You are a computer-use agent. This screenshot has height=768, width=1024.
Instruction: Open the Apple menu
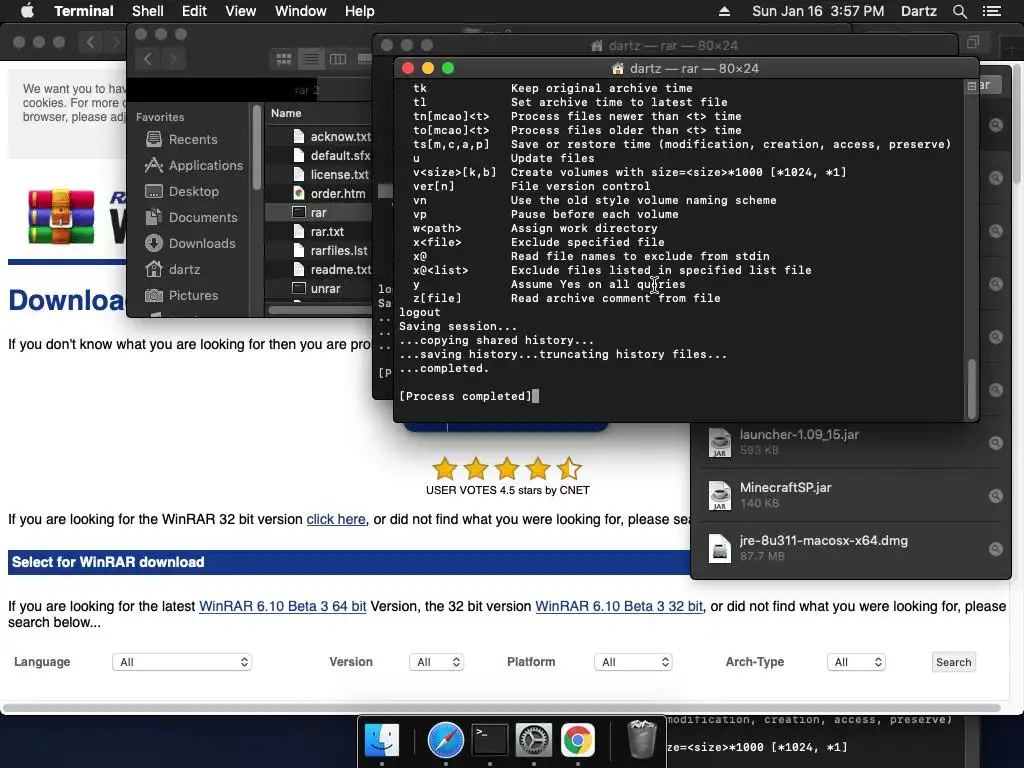tap(27, 11)
